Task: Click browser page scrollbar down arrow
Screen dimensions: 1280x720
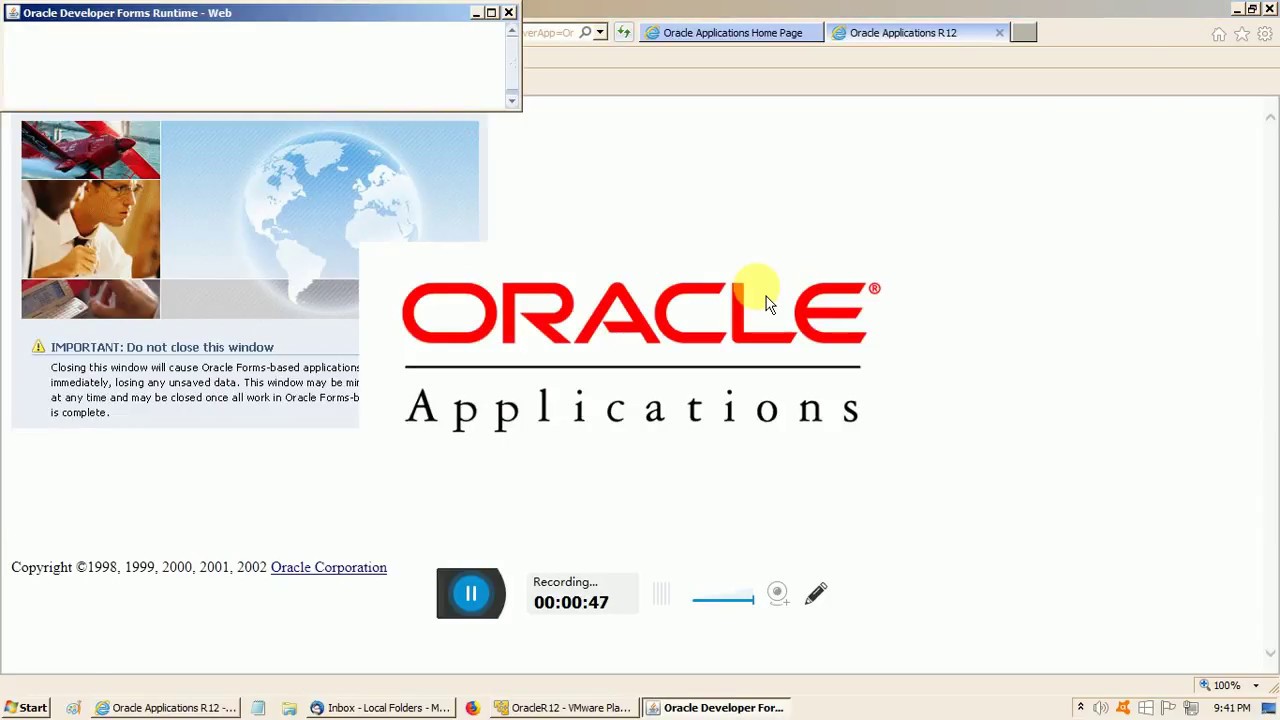Action: point(1271,654)
